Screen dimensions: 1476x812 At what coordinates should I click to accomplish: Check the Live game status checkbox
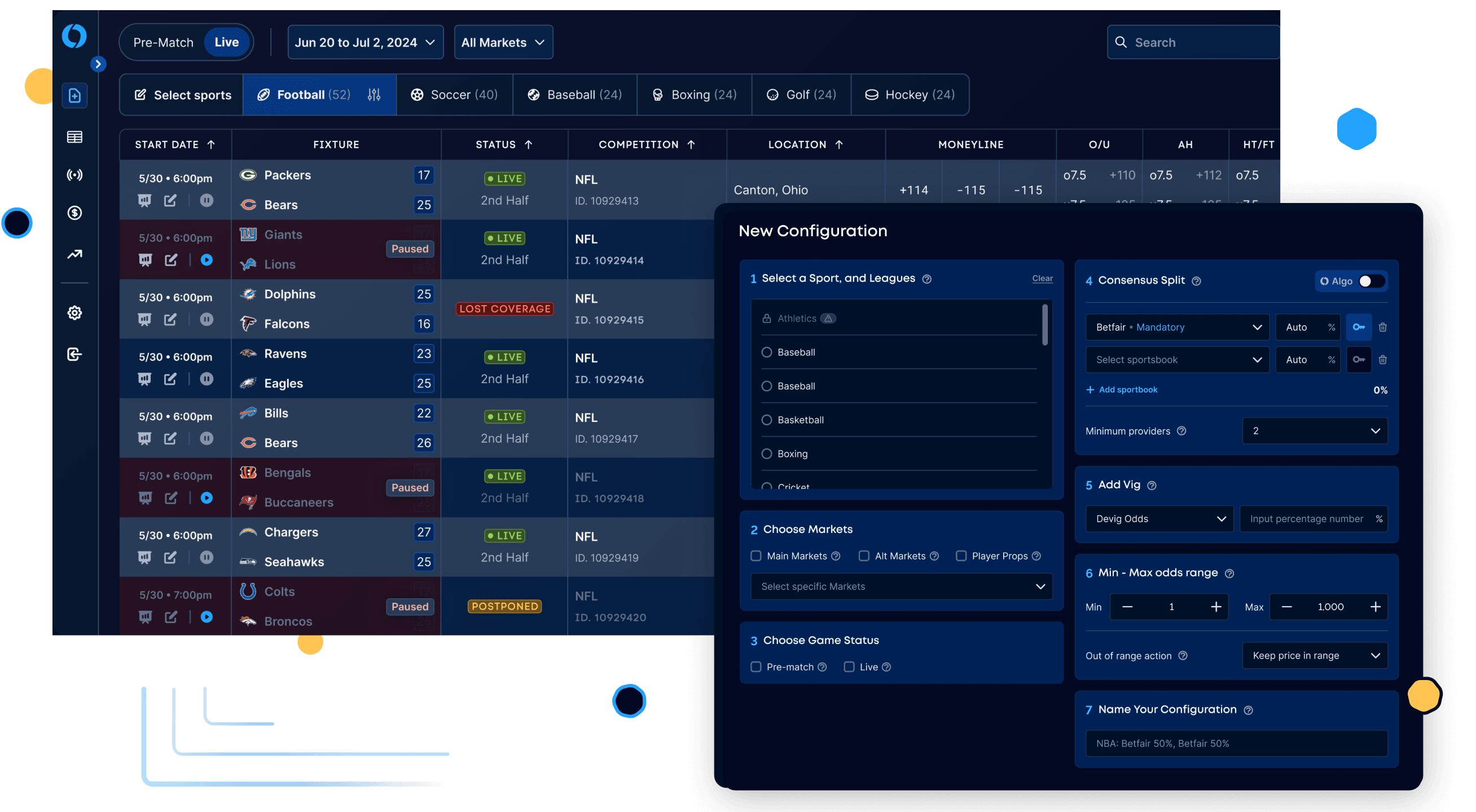click(849, 667)
